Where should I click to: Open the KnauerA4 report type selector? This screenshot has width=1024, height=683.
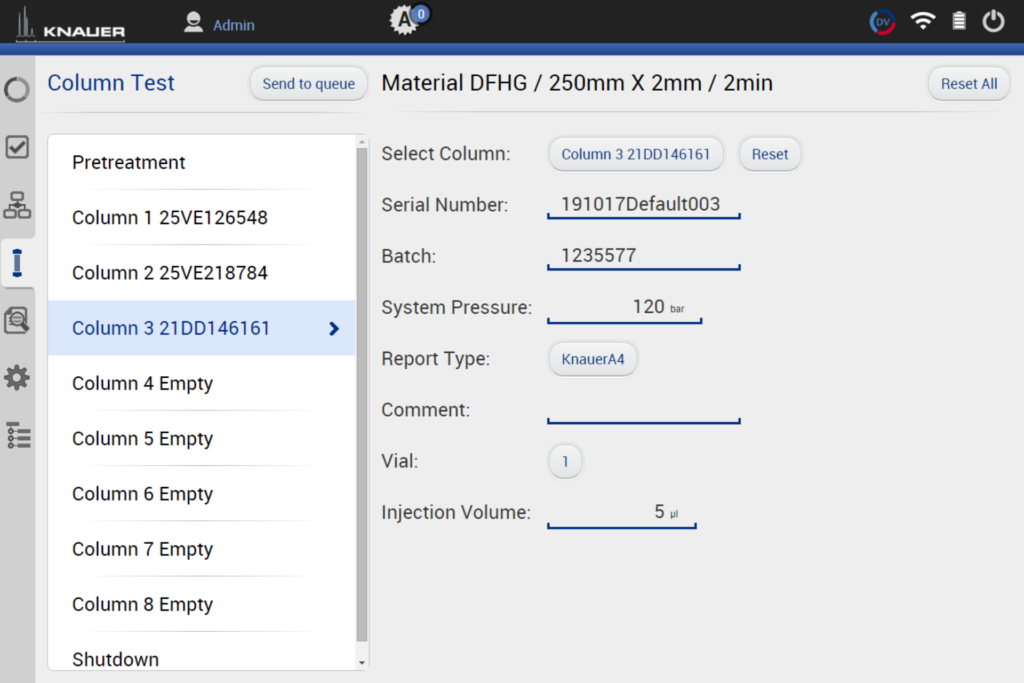tap(592, 359)
